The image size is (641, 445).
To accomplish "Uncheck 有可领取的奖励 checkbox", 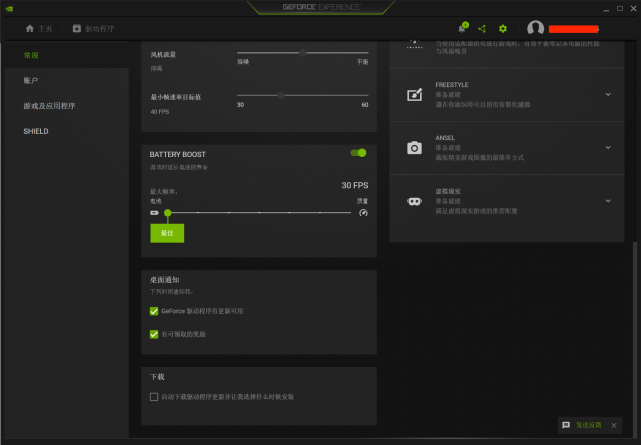I will point(154,334).
